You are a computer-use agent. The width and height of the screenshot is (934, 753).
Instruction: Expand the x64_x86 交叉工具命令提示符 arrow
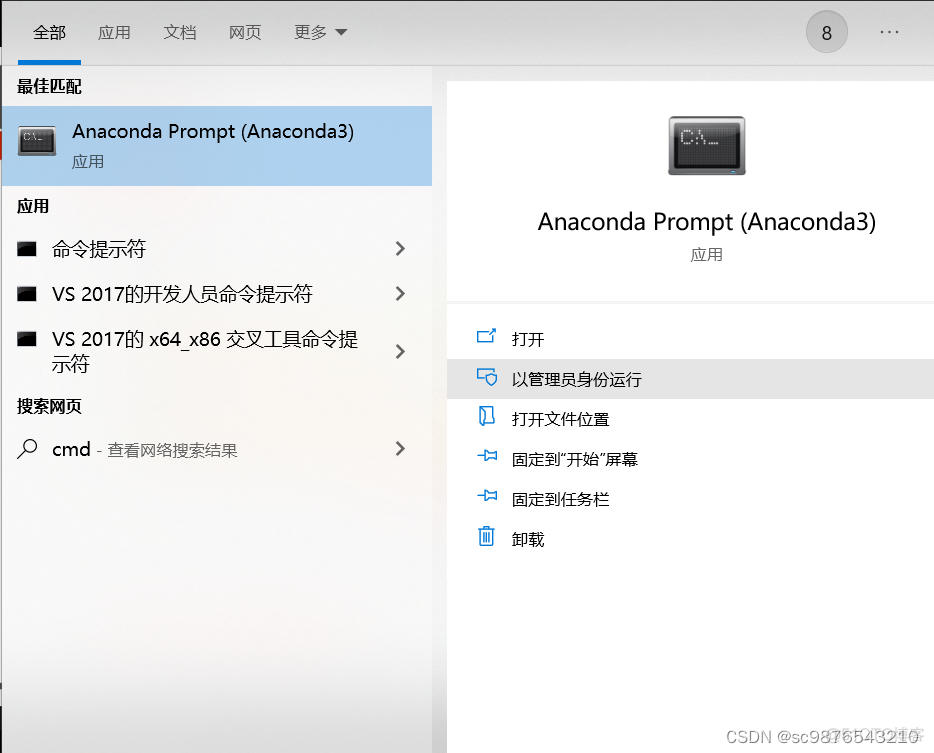[x=400, y=351]
